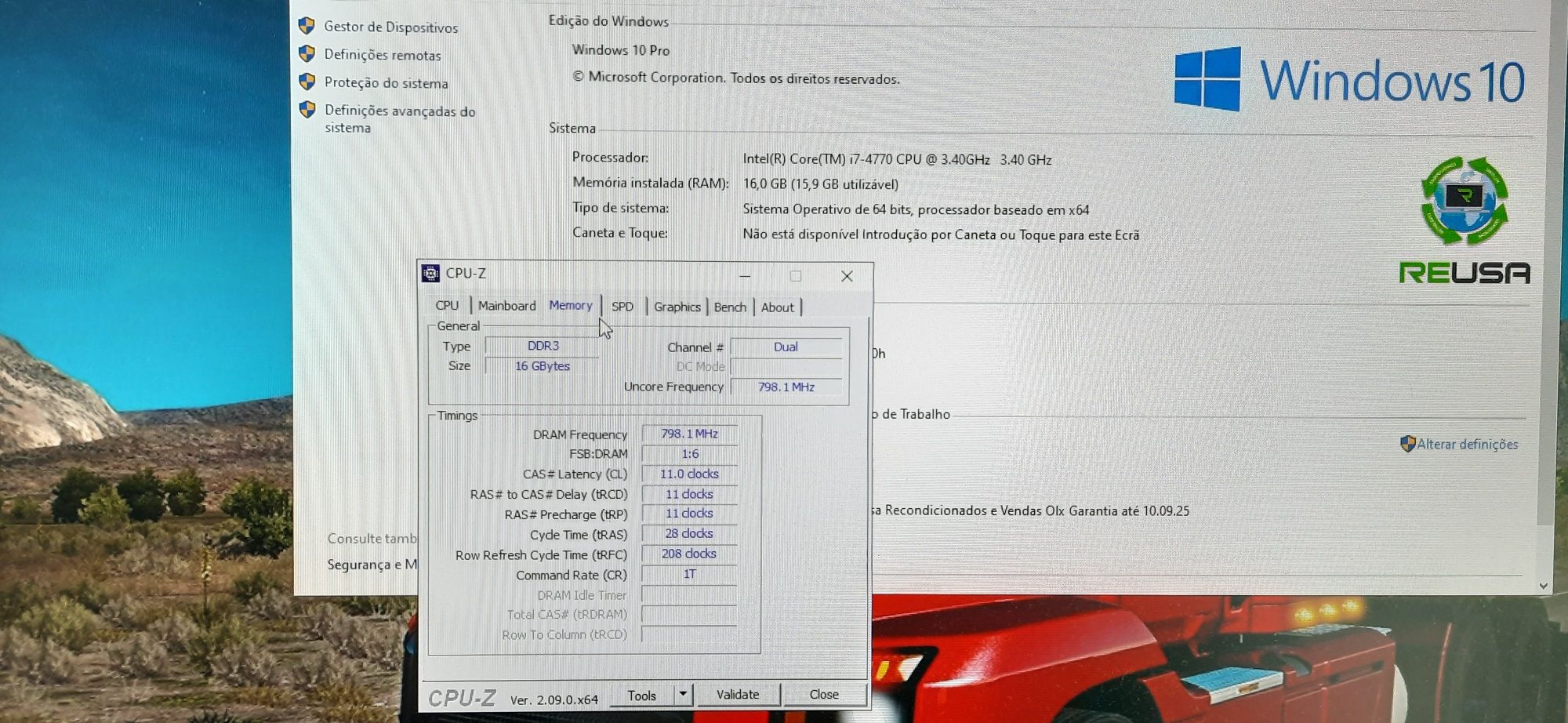Click Uncore Frequency value 798.1 MHz
The height and width of the screenshot is (723, 1568).
pos(786,387)
